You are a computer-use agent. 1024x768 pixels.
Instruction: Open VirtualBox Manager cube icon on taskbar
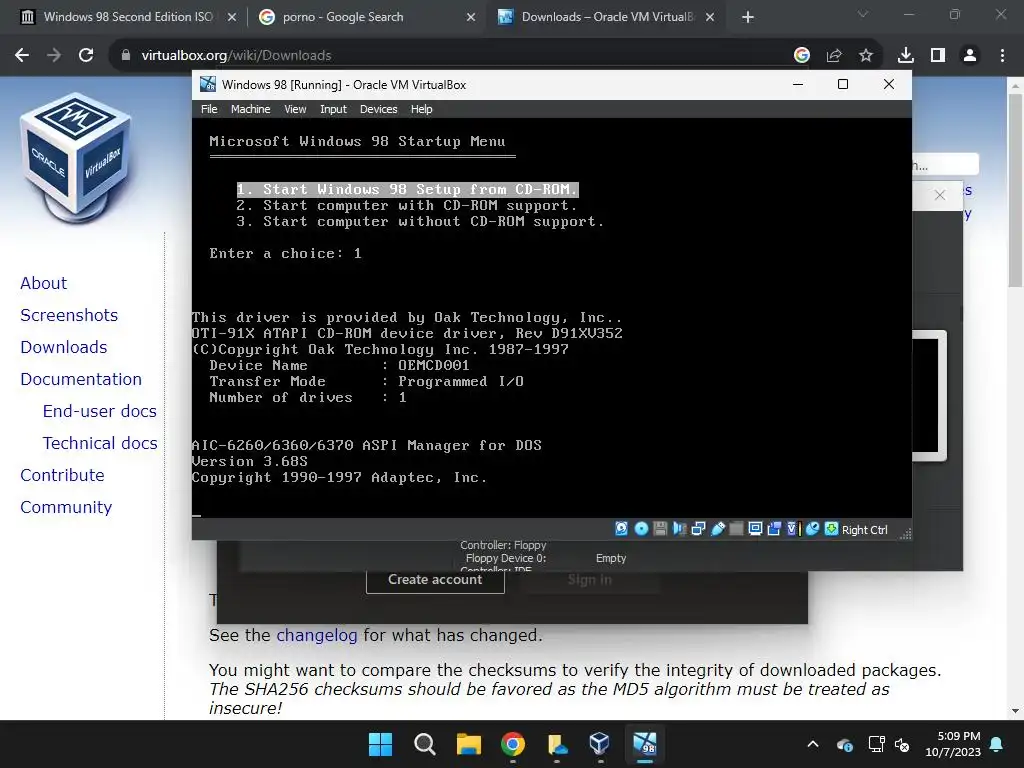click(x=599, y=744)
